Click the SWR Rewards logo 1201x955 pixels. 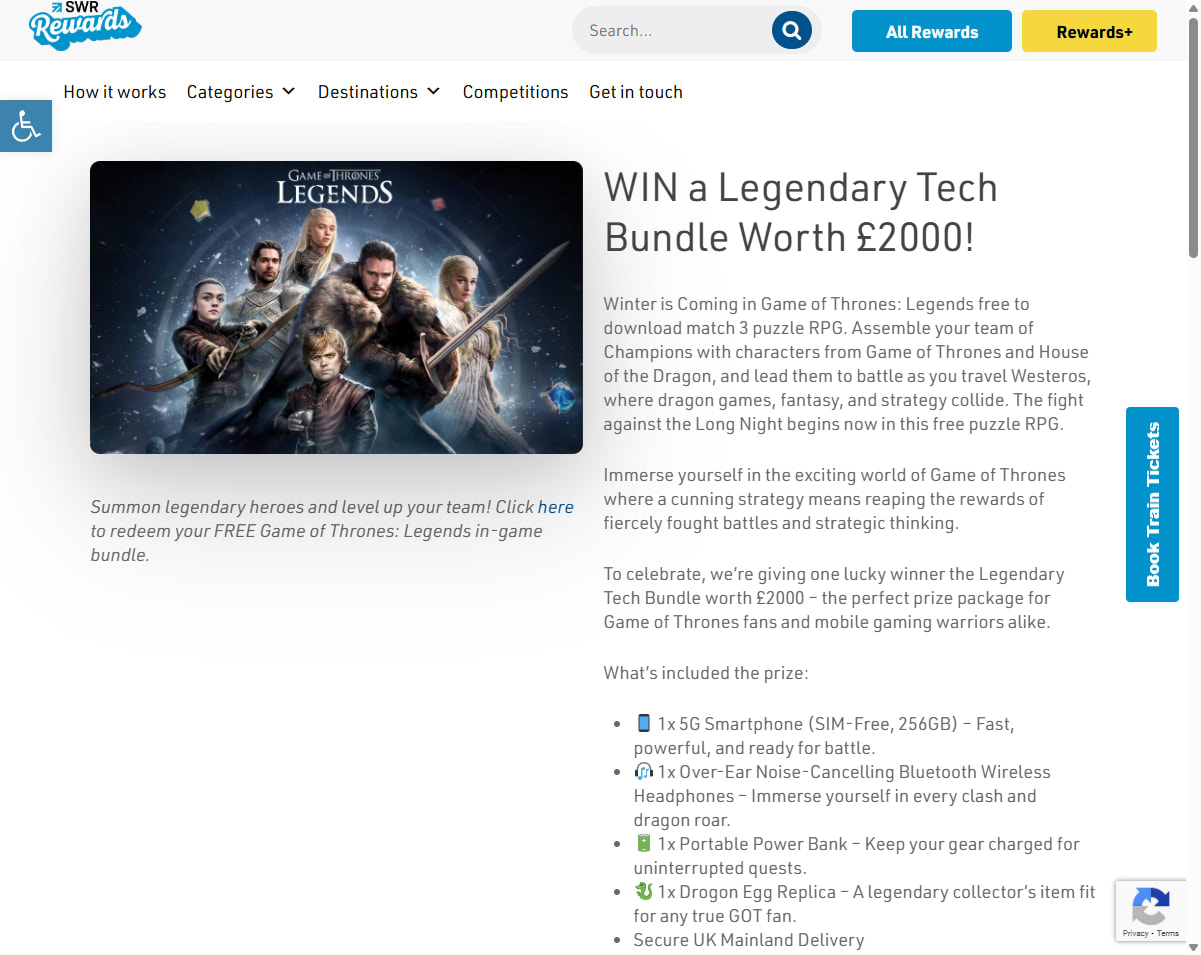[85, 26]
